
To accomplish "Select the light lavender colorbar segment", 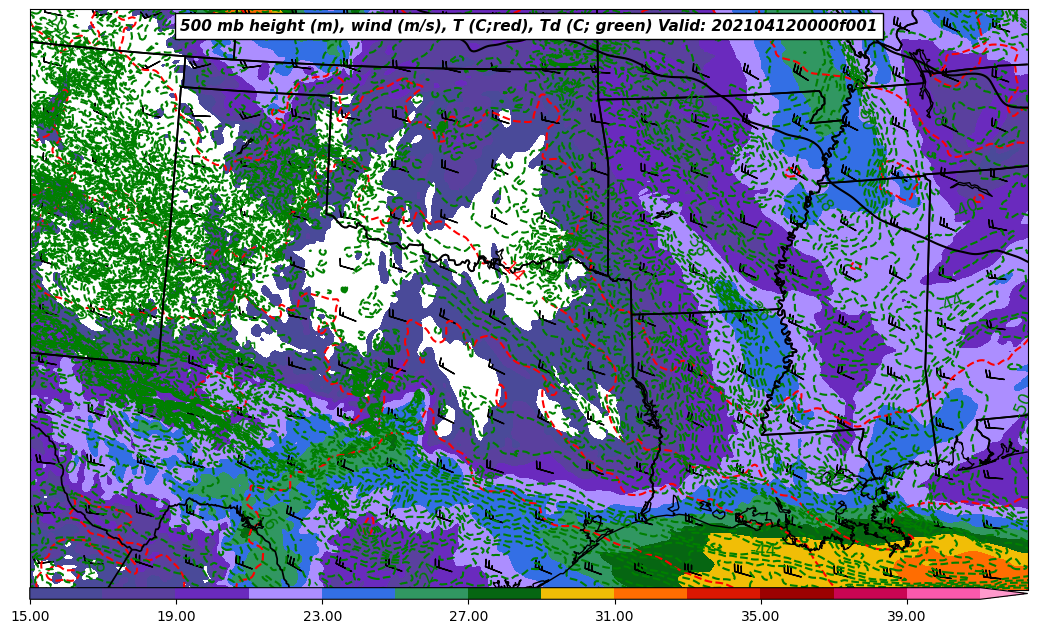I will click(x=285, y=594).
